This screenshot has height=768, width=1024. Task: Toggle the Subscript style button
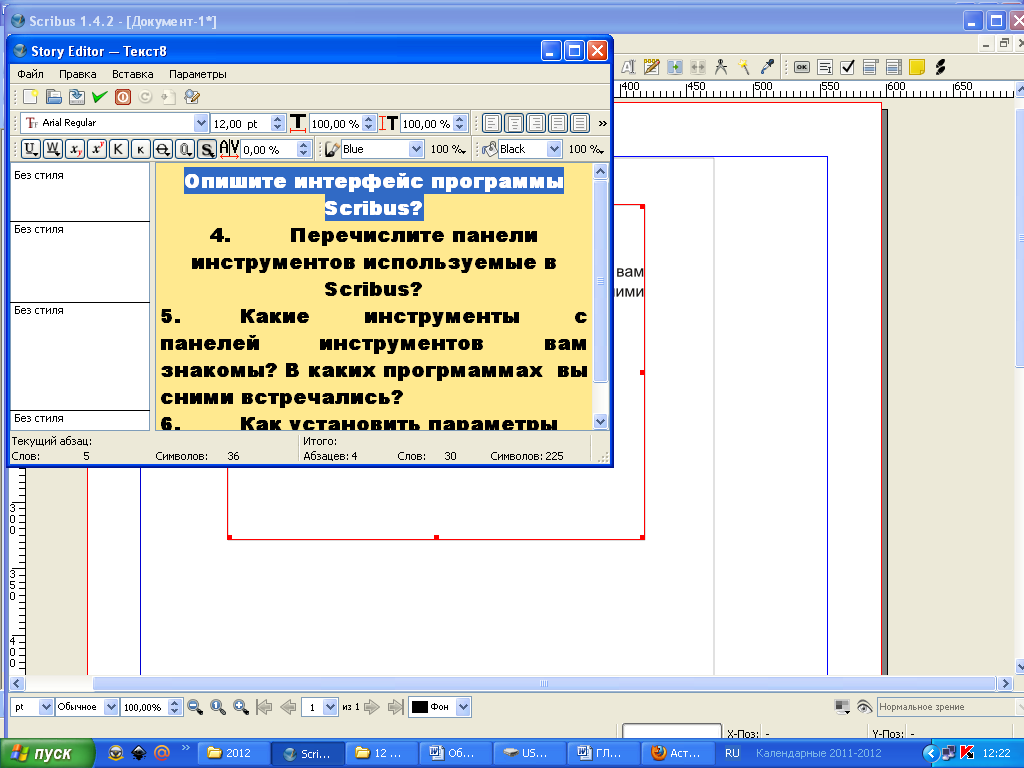coord(75,149)
